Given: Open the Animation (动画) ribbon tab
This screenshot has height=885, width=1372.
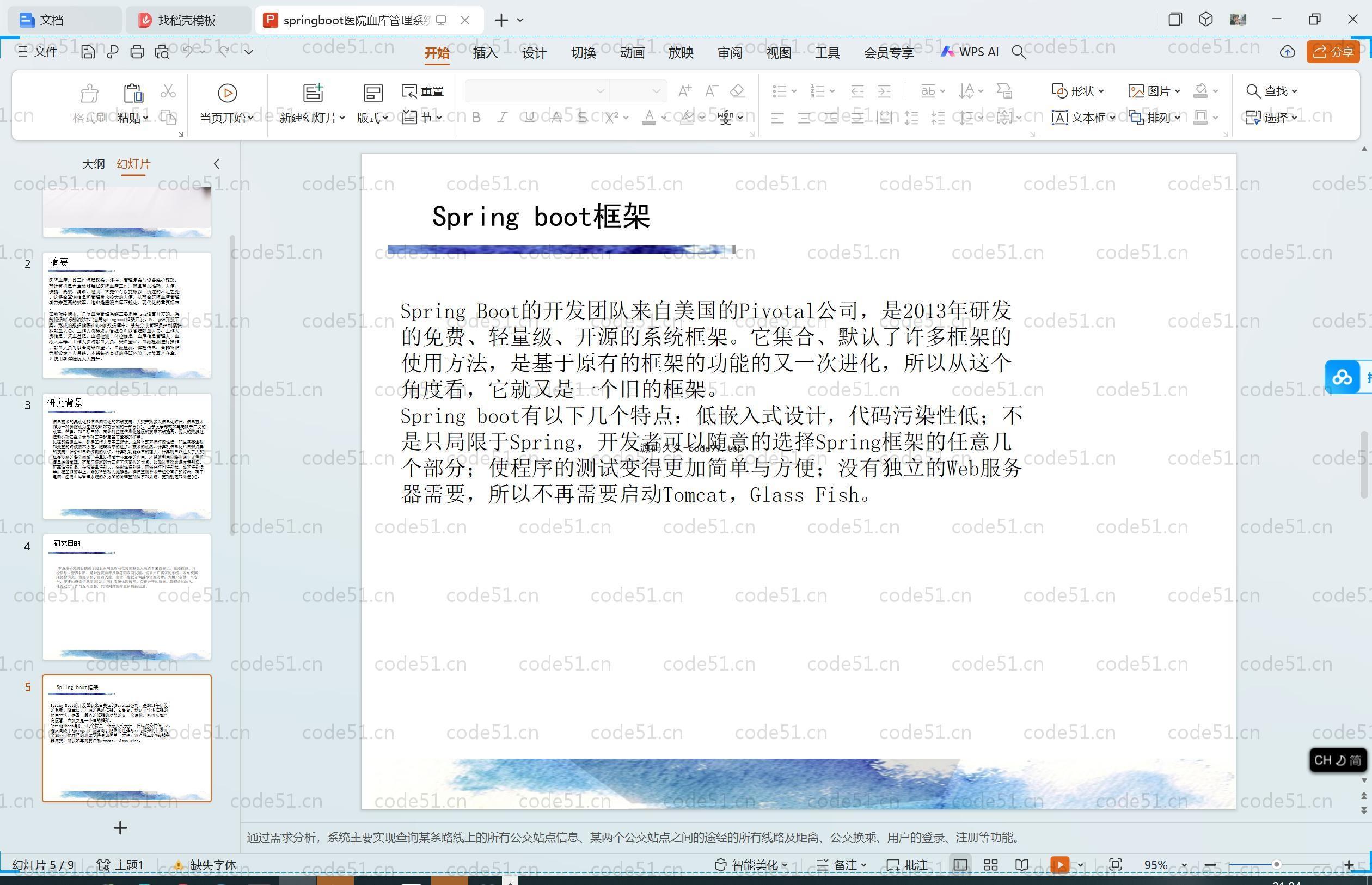Looking at the screenshot, I should coord(632,53).
